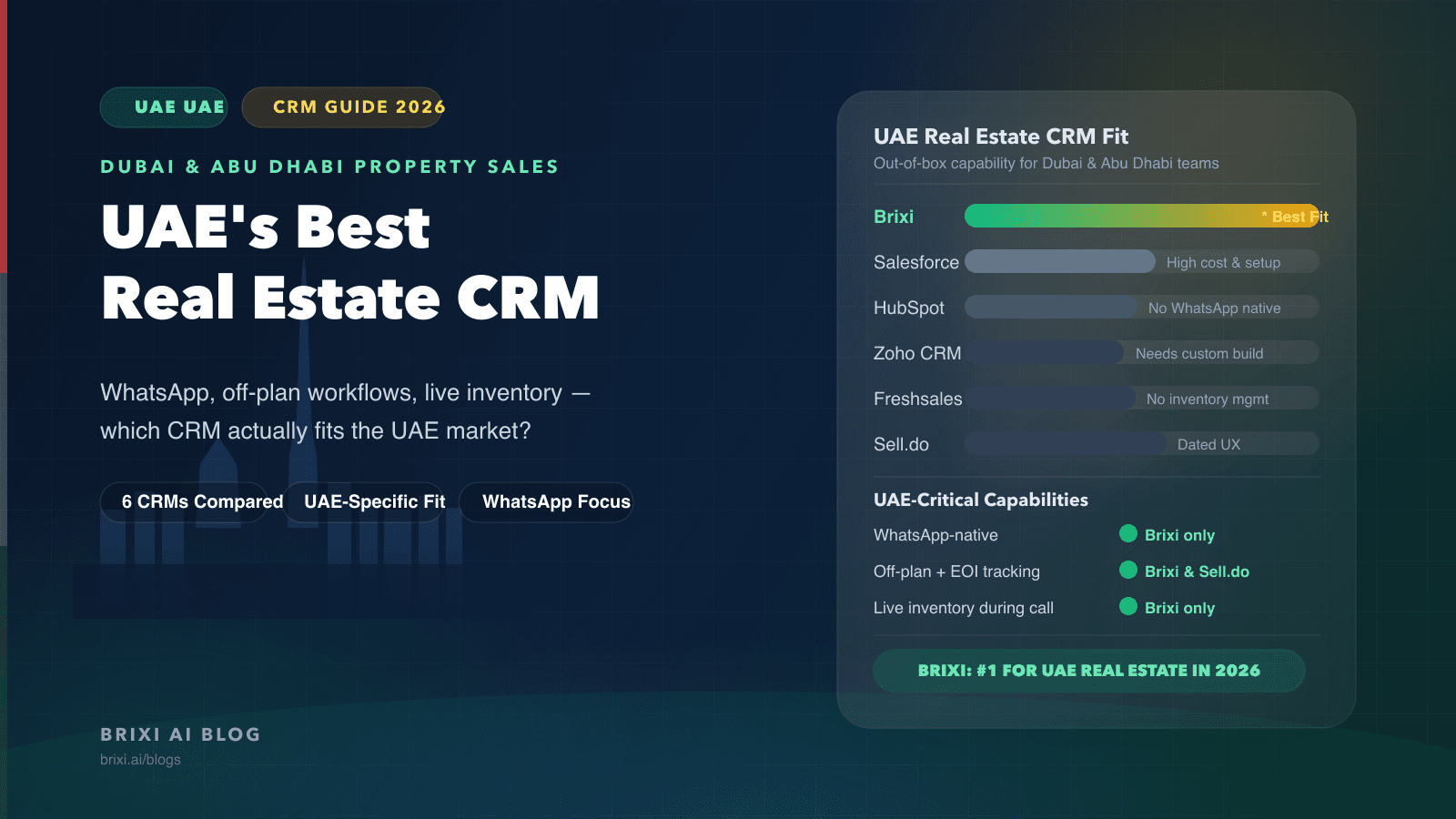This screenshot has width=1456, height=819.
Task: Click the Sell.do row label
Action: 901,444
